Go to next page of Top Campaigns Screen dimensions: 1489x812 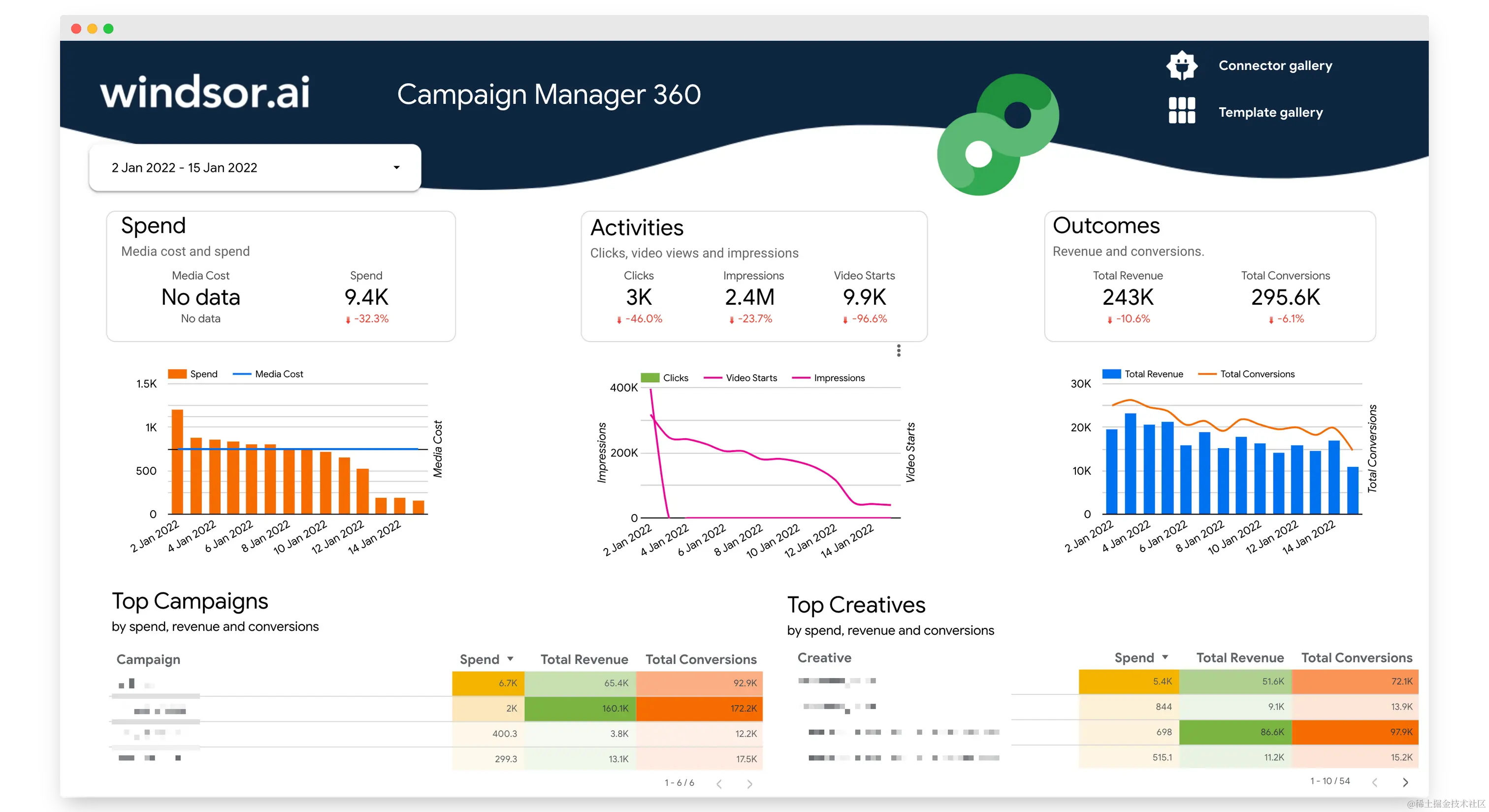point(750,784)
